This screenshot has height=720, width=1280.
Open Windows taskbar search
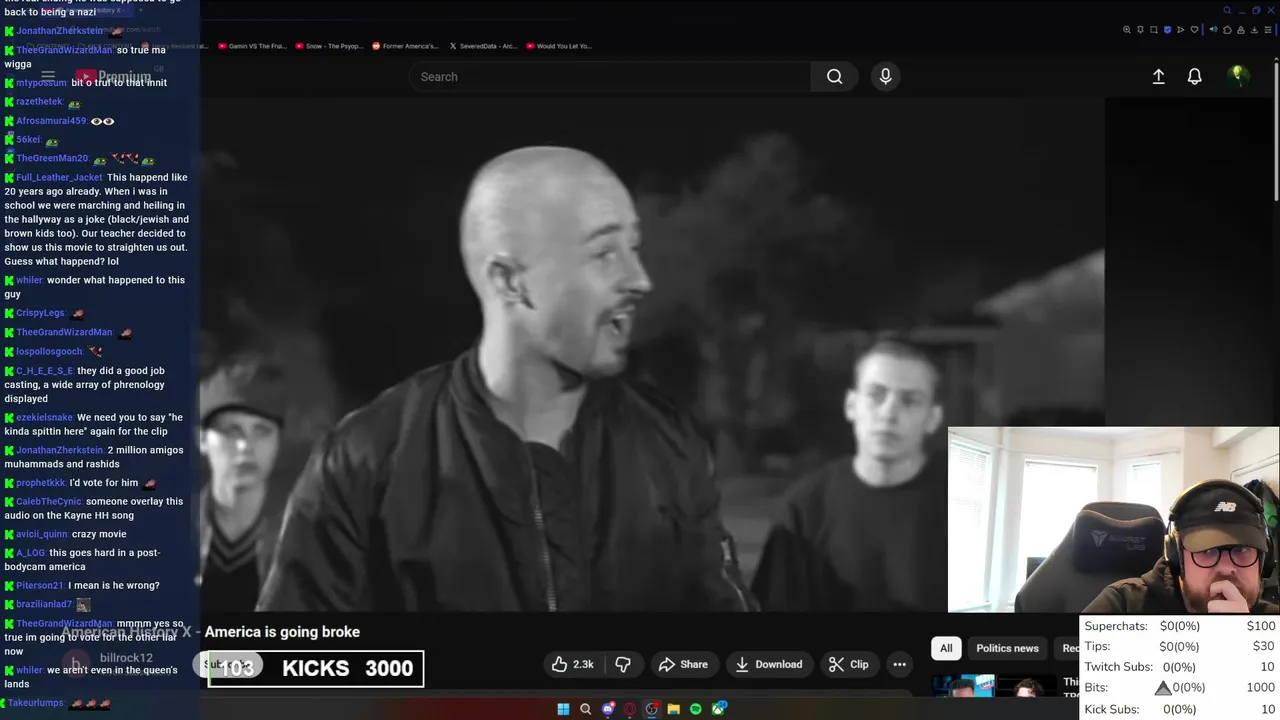pyautogui.click(x=585, y=709)
